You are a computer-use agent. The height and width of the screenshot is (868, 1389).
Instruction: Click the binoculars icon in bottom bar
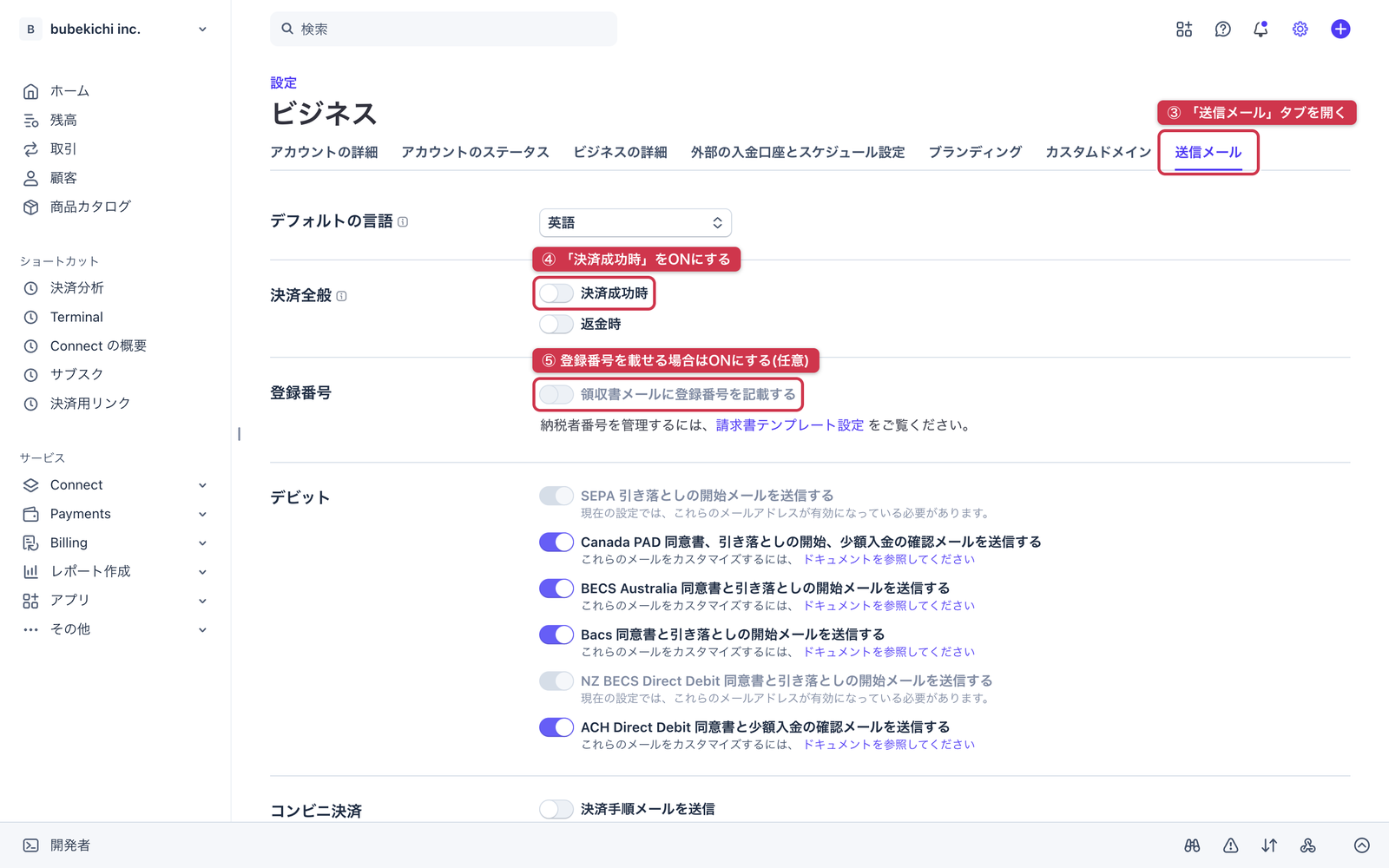[x=1192, y=845]
